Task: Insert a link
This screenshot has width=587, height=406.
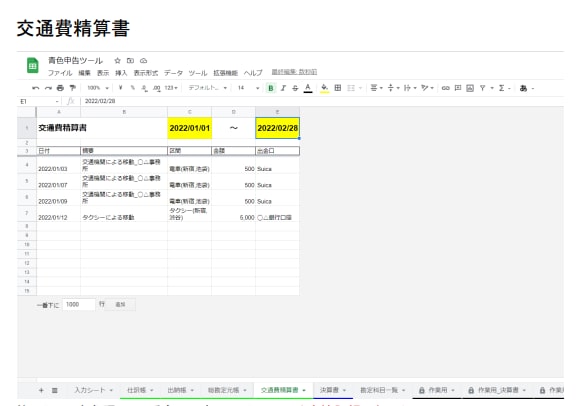Action: 445,88
